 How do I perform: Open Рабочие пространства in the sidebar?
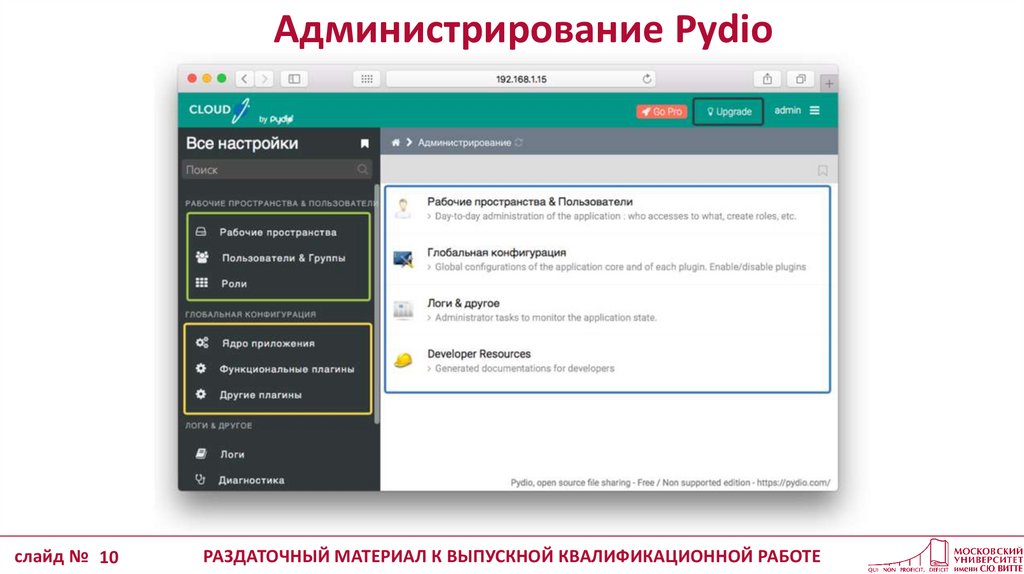click(278, 232)
